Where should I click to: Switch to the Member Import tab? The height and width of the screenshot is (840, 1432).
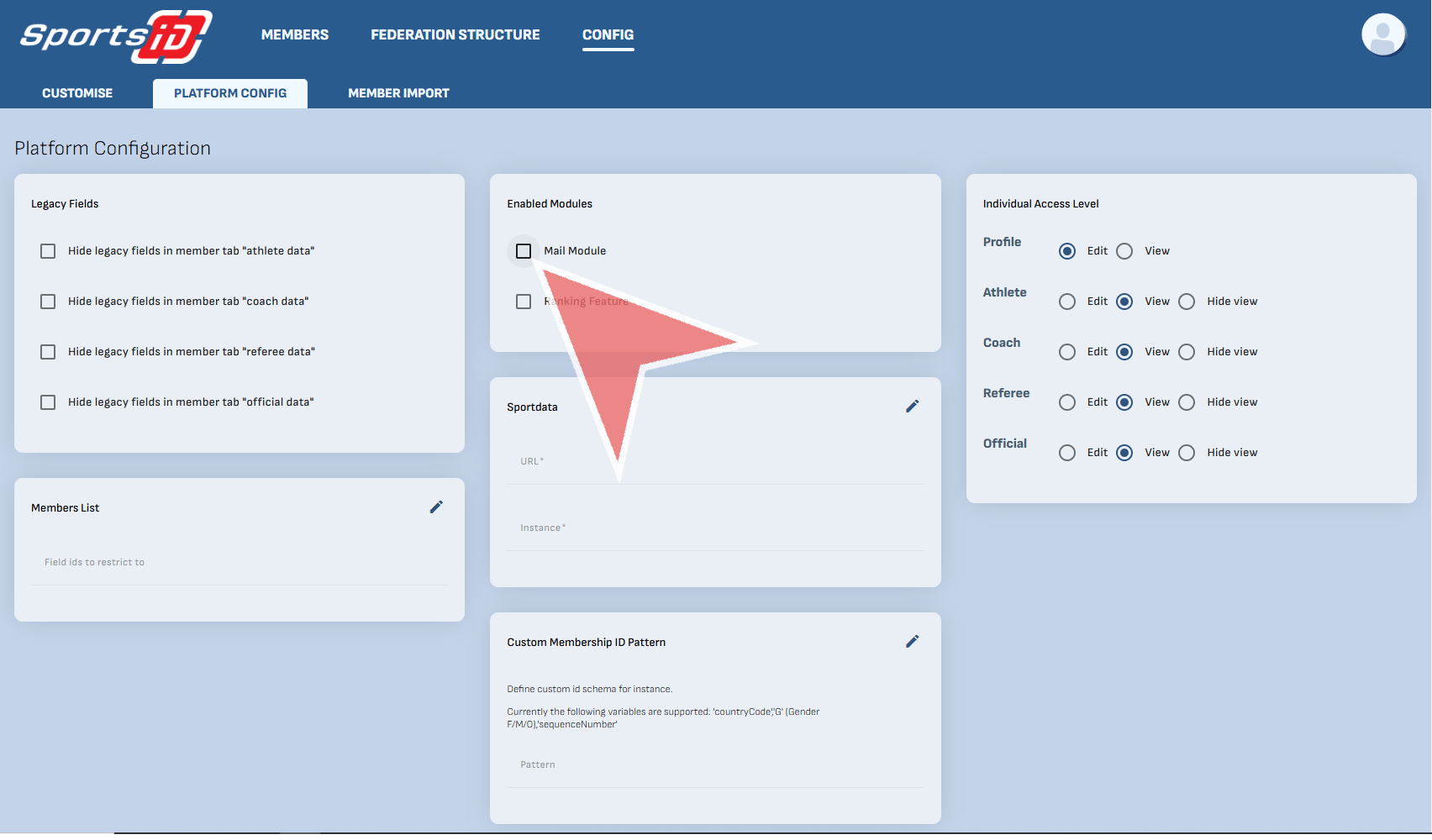point(398,93)
